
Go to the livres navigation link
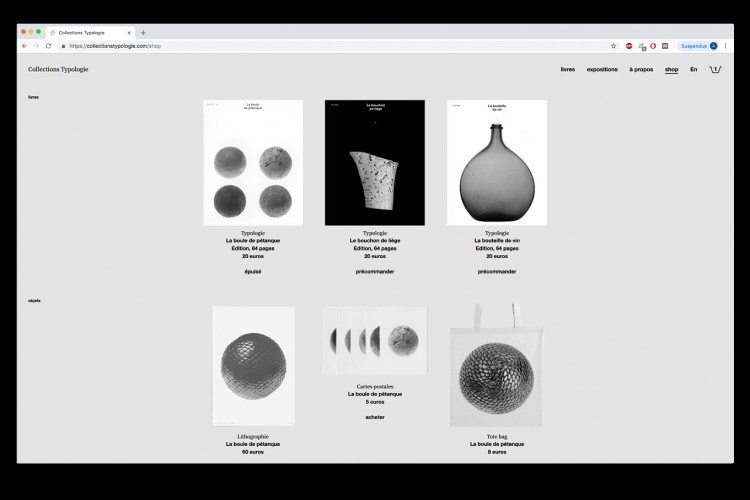coord(568,69)
